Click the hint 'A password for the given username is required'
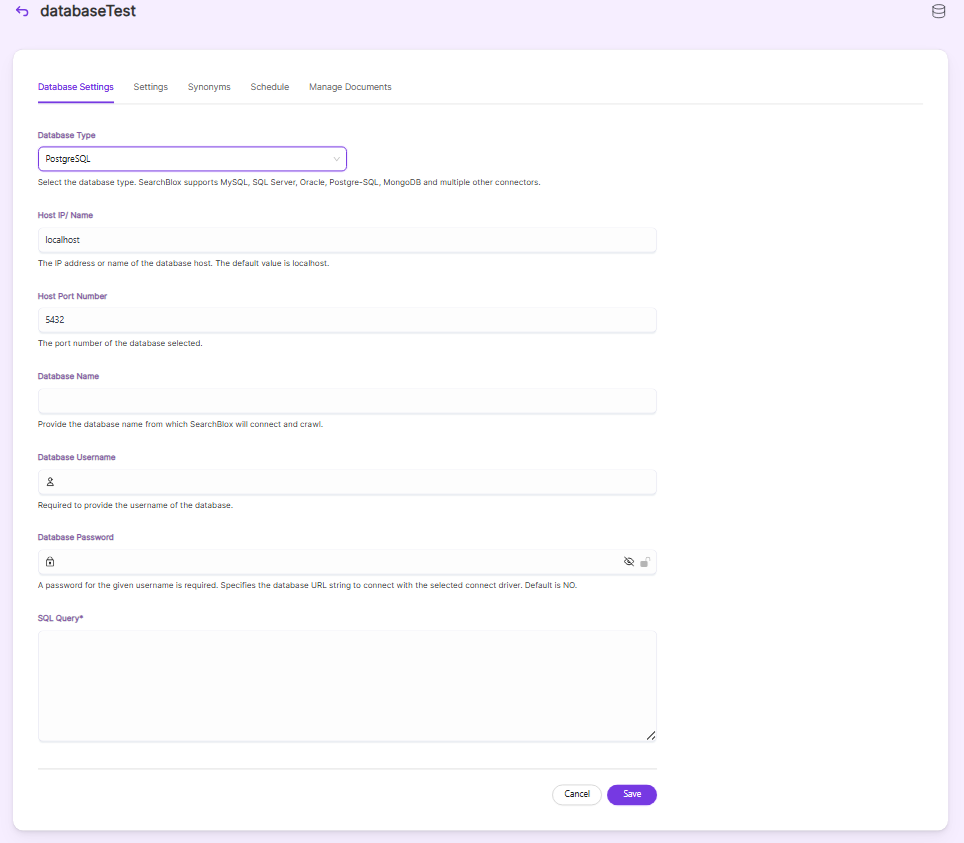The height and width of the screenshot is (843, 964). 128,585
